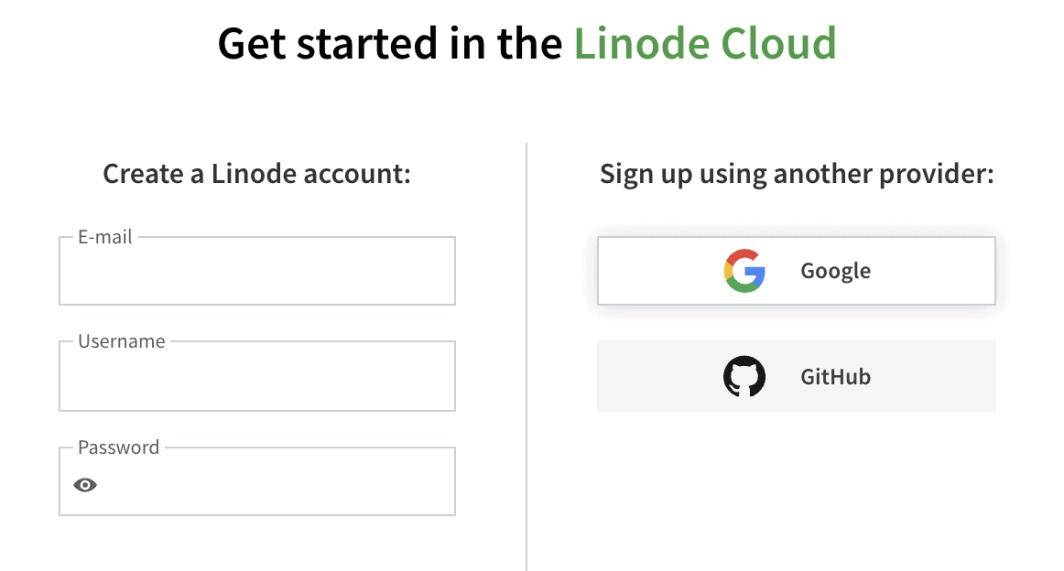The height and width of the screenshot is (571, 1064).
Task: Click the Username field label
Action: point(121,341)
